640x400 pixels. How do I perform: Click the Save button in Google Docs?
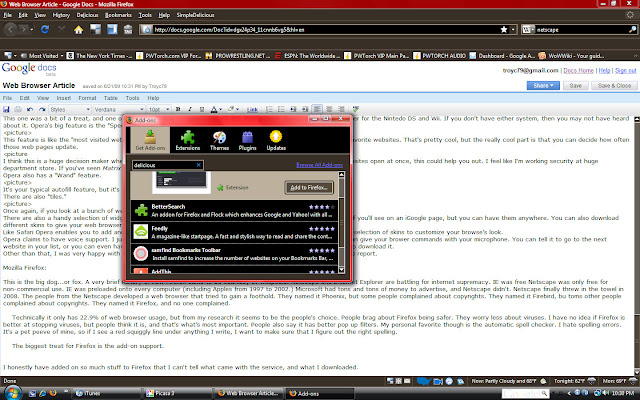coord(576,86)
